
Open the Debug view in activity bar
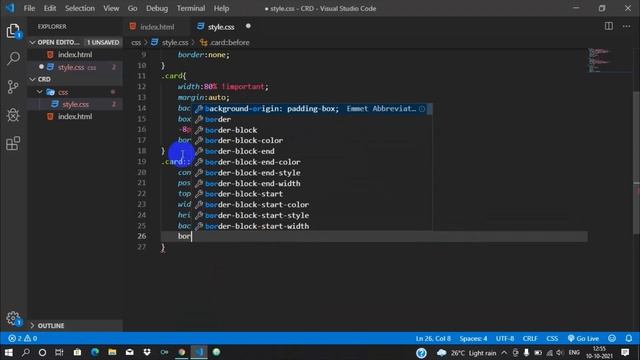[x=13, y=115]
